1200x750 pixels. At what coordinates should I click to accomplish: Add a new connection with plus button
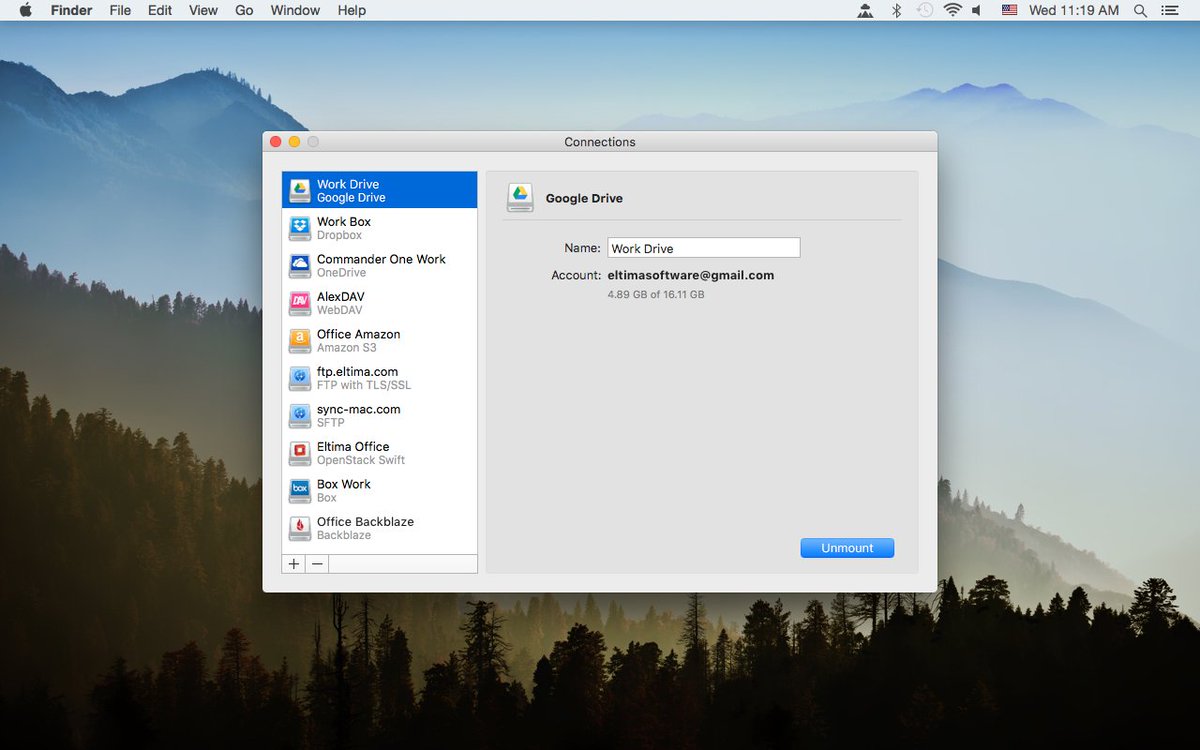click(x=294, y=564)
